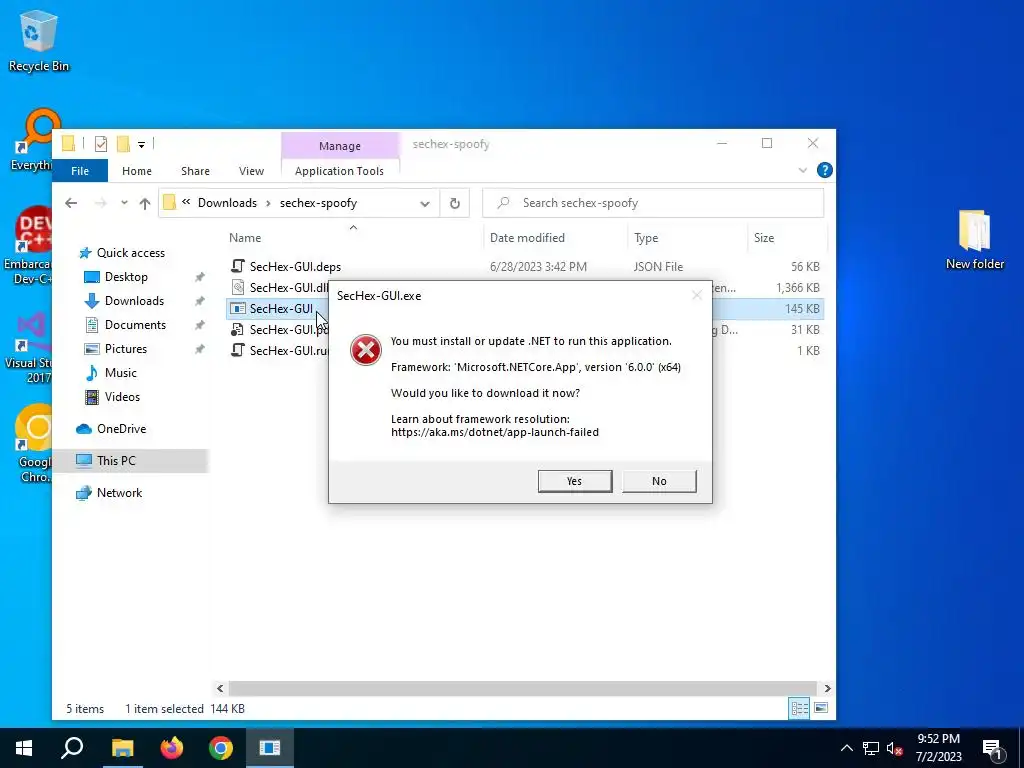This screenshot has width=1024, height=768.
Task: Open Music in the navigation pane
Action: point(120,373)
